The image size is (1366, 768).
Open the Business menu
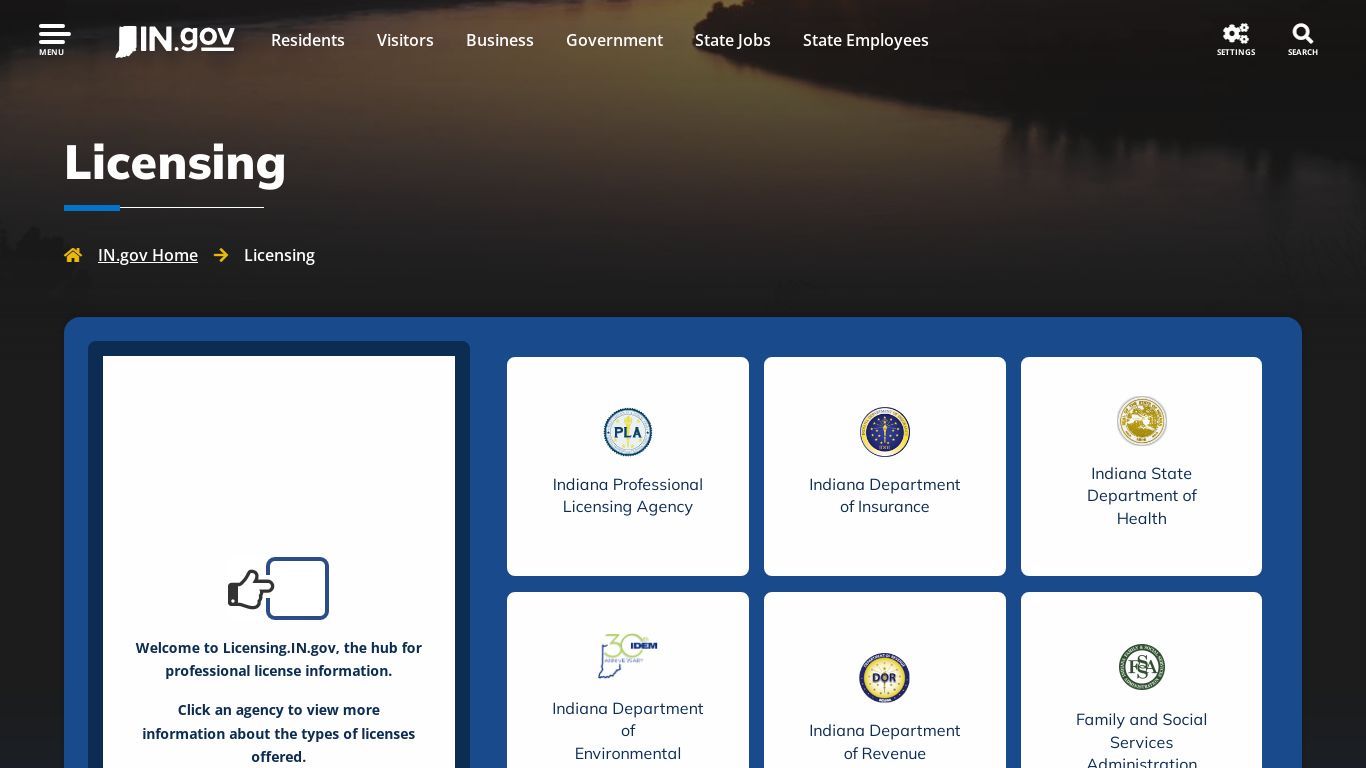(x=500, y=40)
